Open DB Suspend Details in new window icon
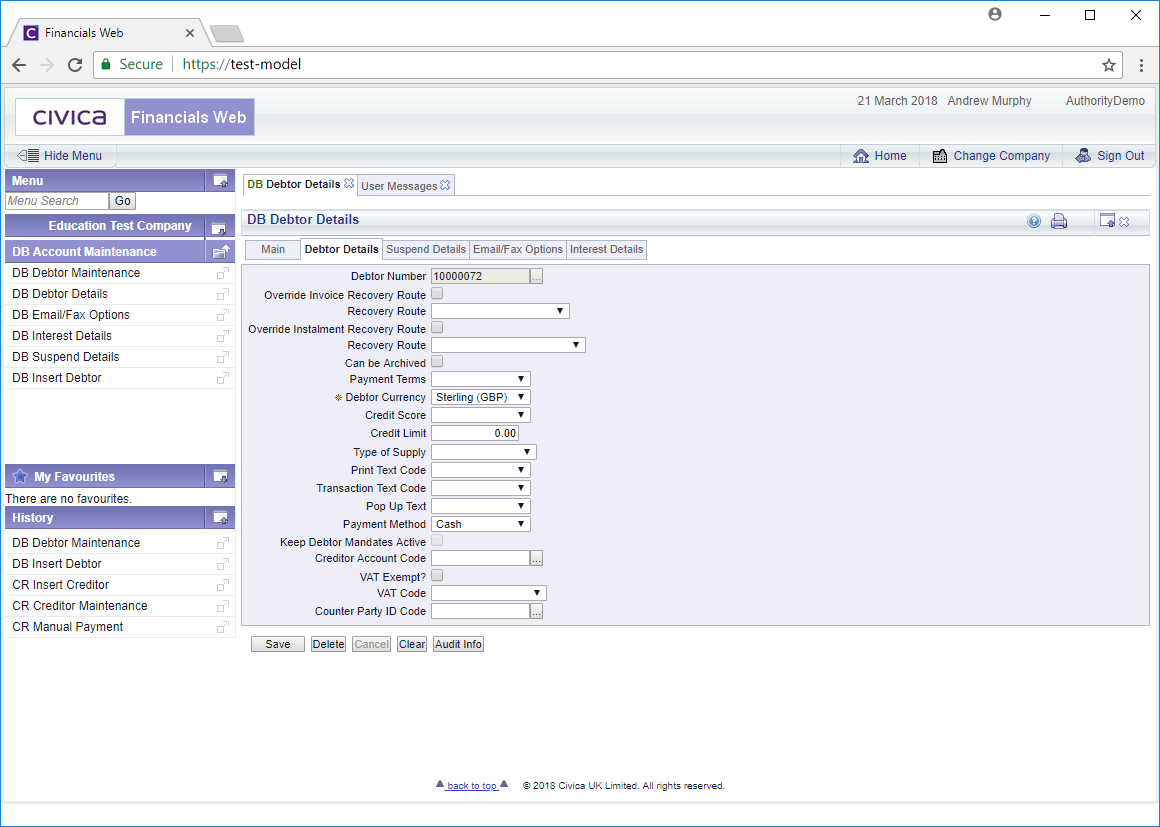The height and width of the screenshot is (827, 1160). tap(222, 357)
